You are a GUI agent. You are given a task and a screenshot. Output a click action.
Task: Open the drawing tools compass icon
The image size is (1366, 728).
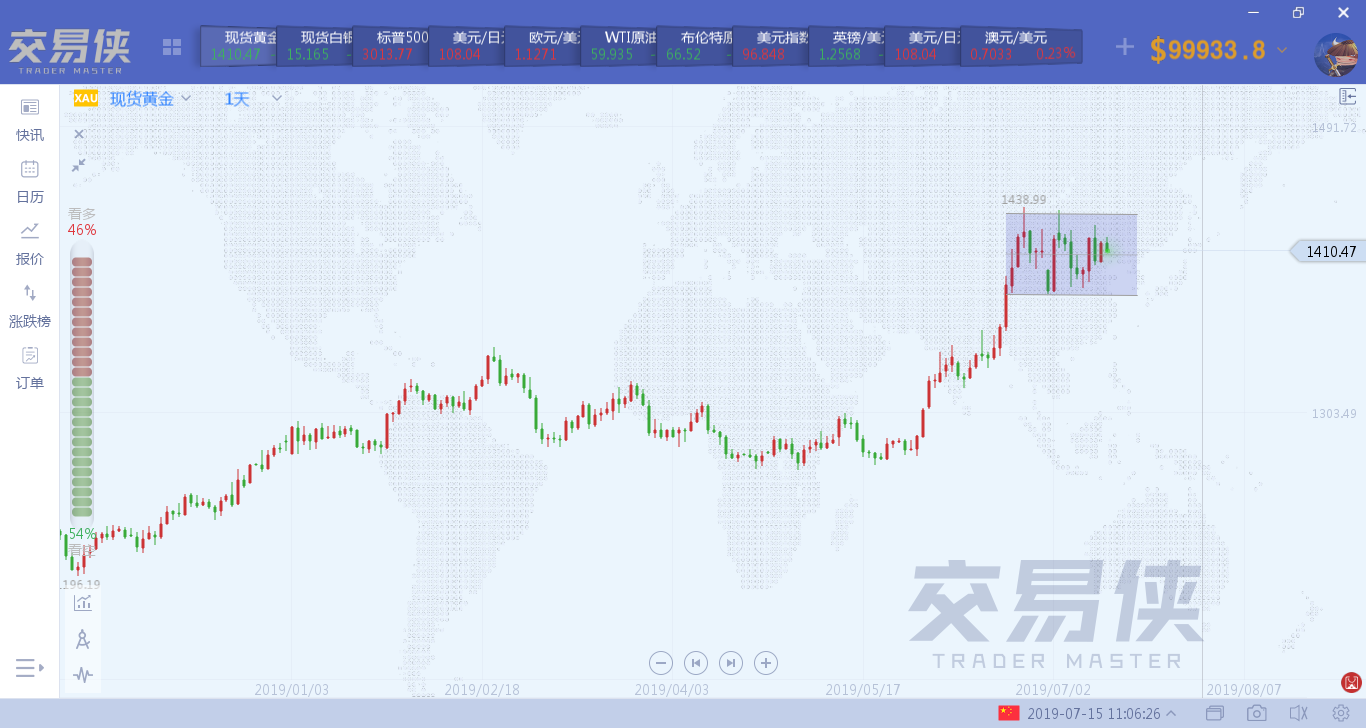pos(83,639)
